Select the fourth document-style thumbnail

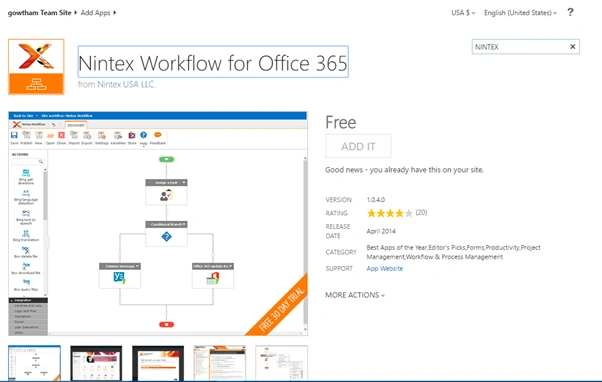[220, 363]
